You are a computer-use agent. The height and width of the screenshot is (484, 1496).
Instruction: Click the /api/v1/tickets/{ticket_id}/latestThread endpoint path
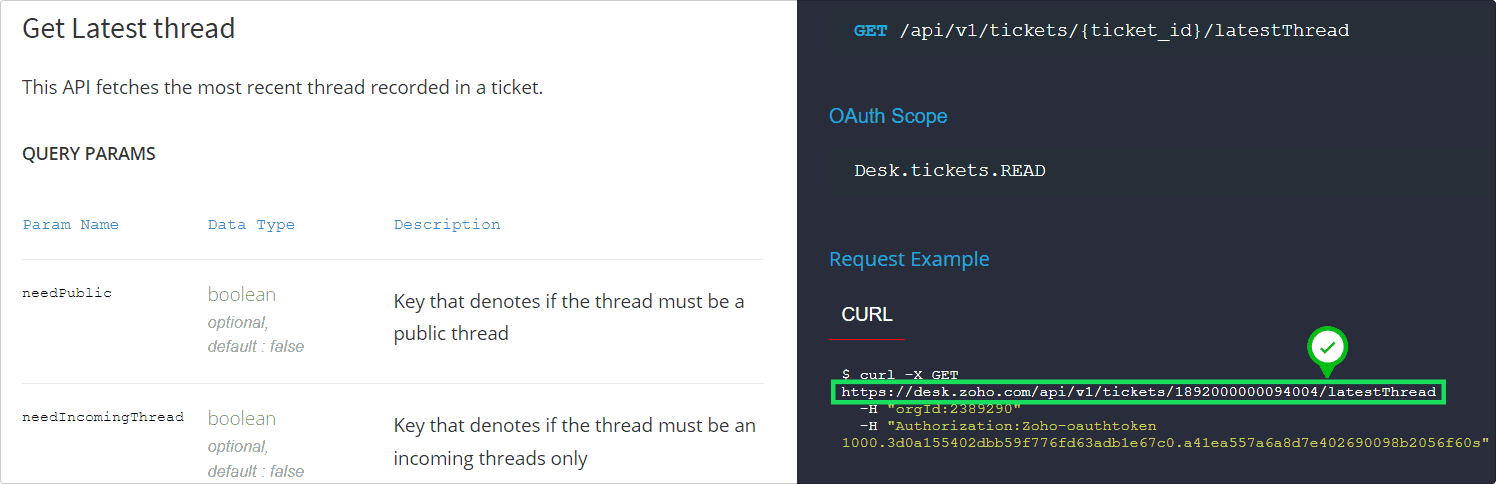(1124, 30)
